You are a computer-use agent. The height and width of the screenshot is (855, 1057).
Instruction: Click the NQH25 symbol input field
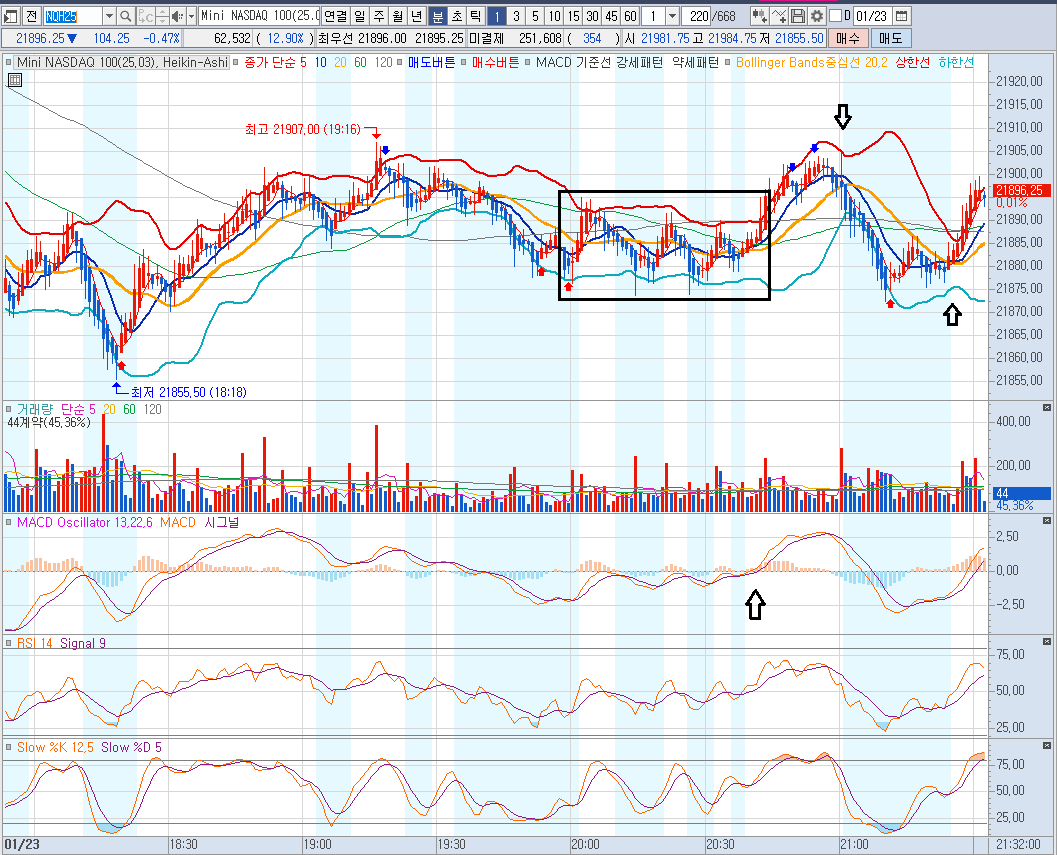pyautogui.click(x=73, y=16)
